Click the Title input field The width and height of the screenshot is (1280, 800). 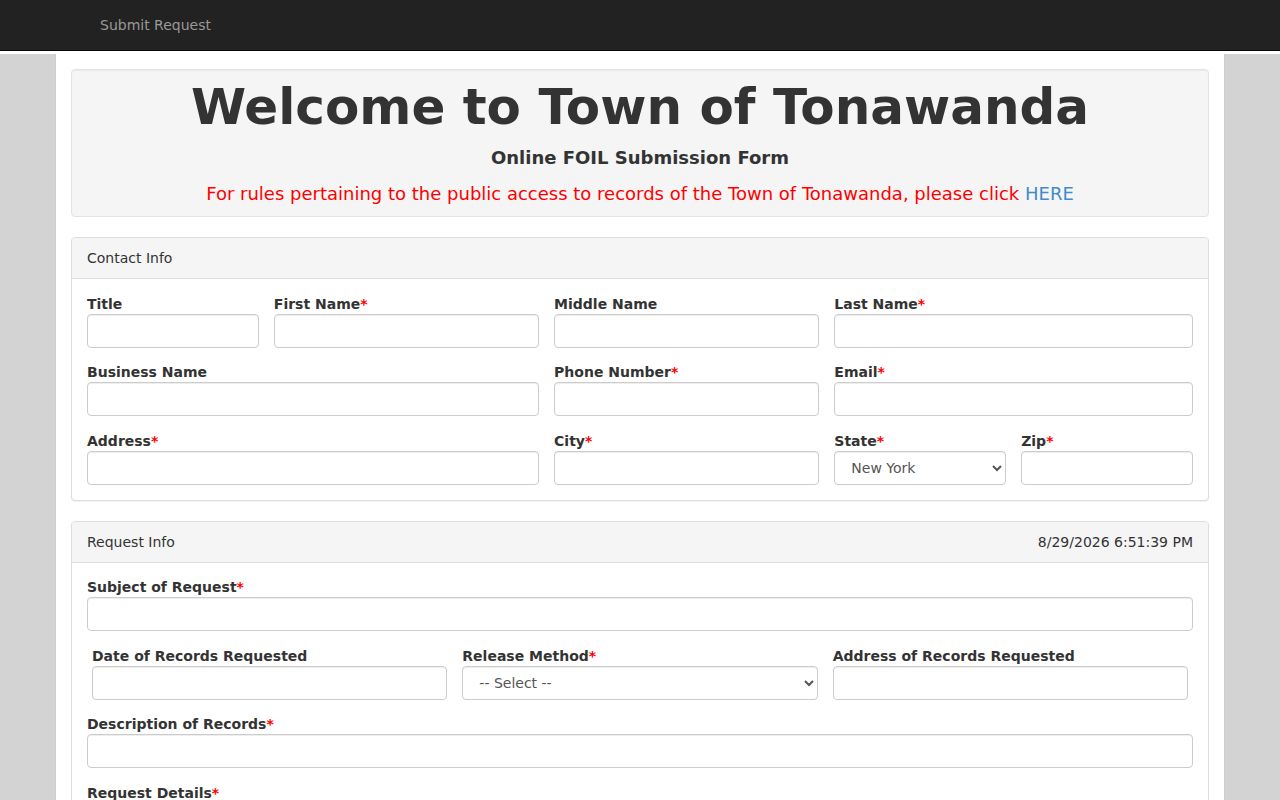tap(173, 331)
